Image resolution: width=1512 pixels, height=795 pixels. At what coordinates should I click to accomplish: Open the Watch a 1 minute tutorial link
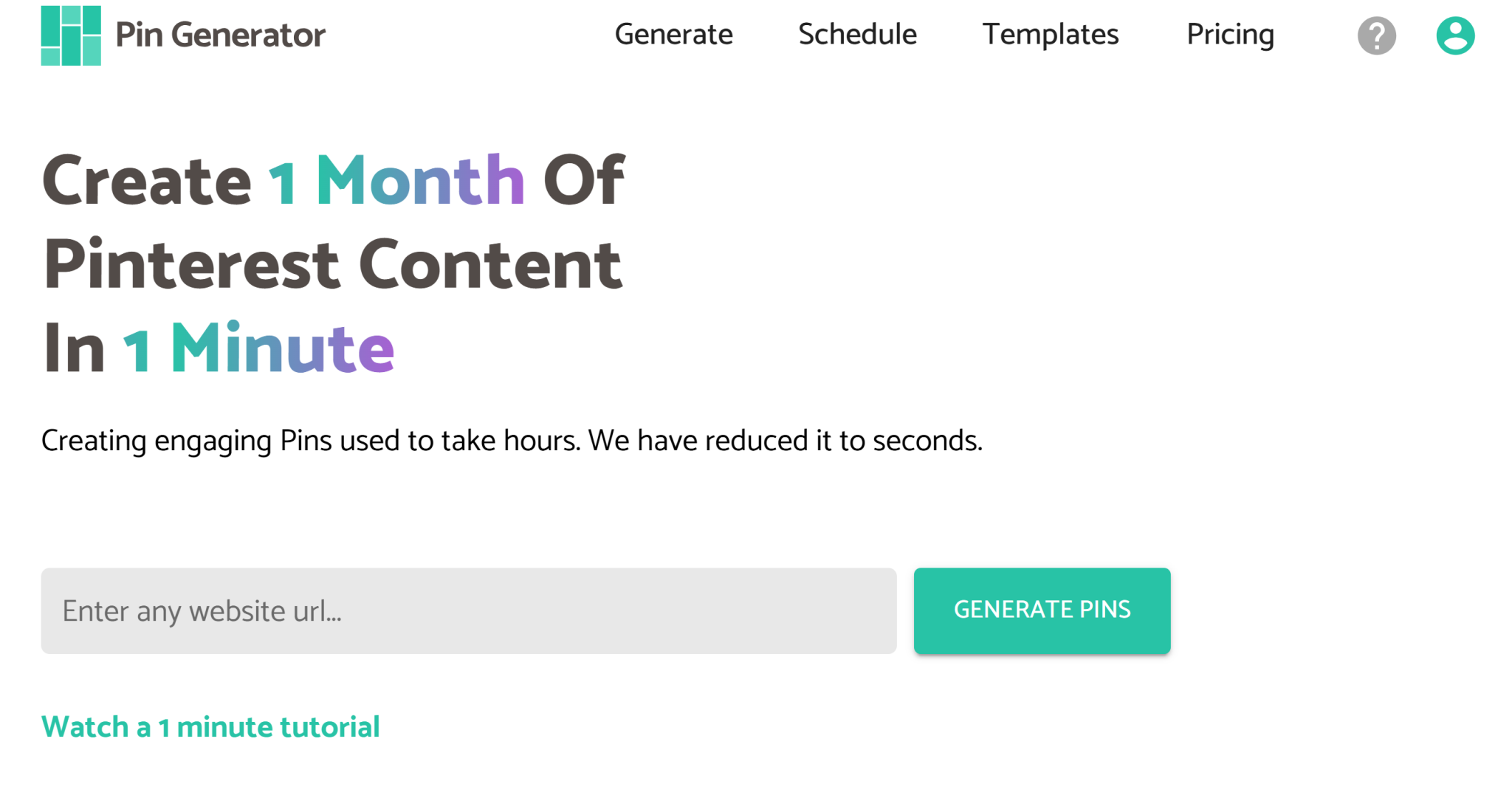210,727
